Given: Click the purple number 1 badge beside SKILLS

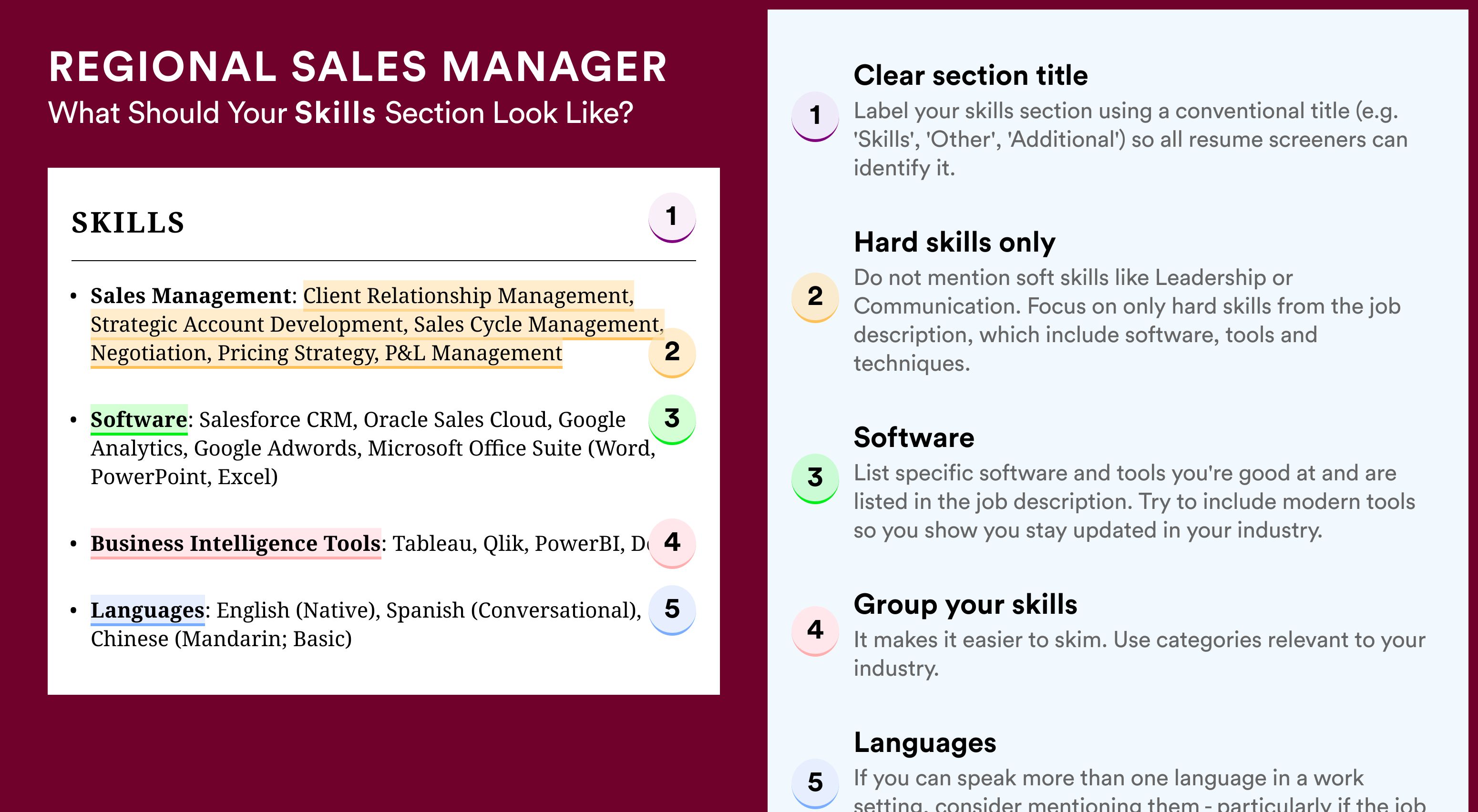Looking at the screenshot, I should click(672, 217).
